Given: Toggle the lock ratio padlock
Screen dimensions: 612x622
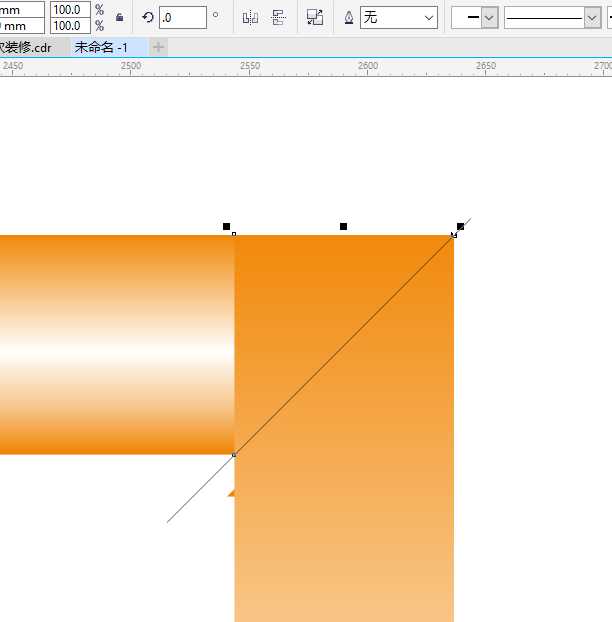Looking at the screenshot, I should coord(120,17).
